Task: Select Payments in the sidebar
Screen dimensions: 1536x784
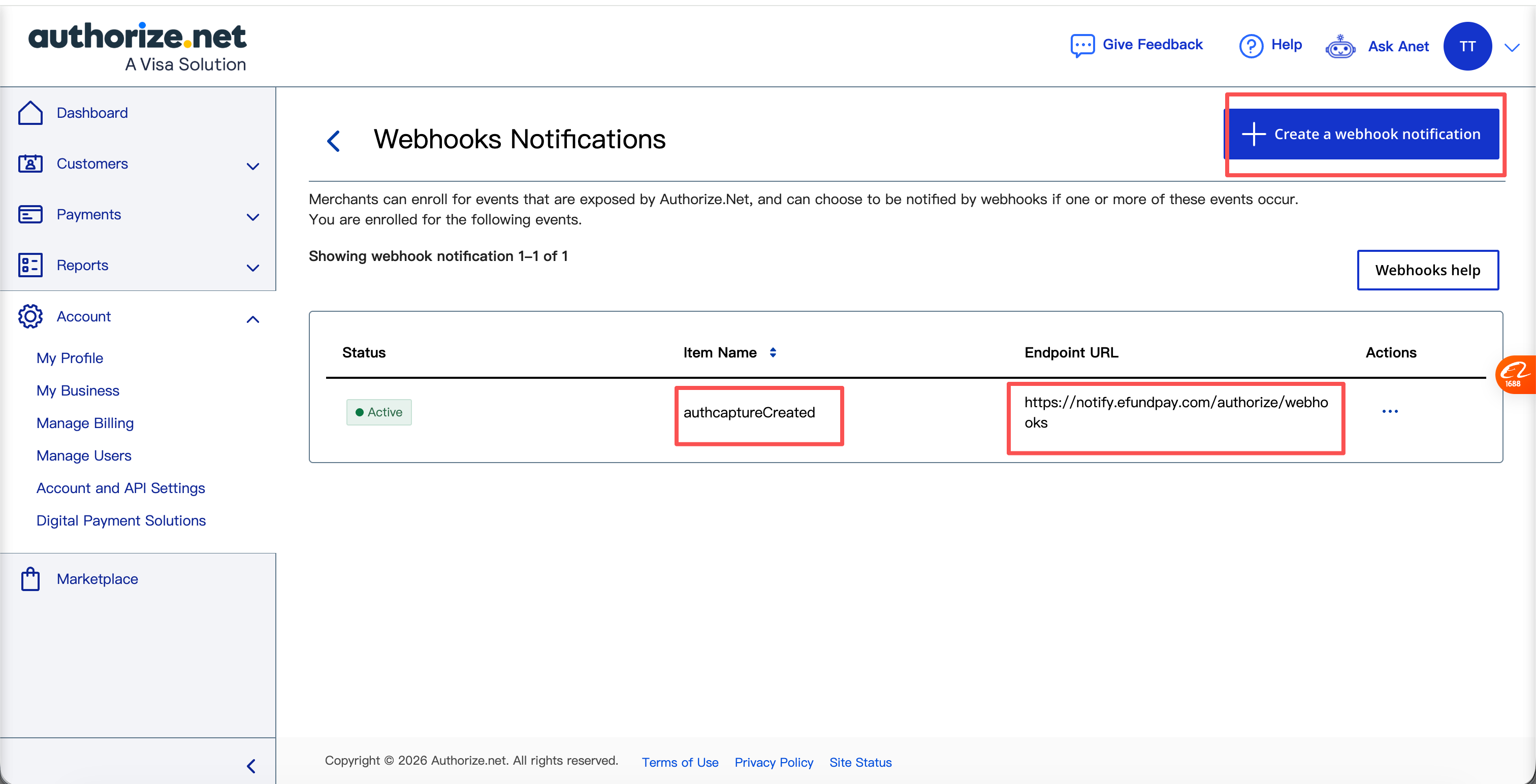Action: [x=88, y=214]
